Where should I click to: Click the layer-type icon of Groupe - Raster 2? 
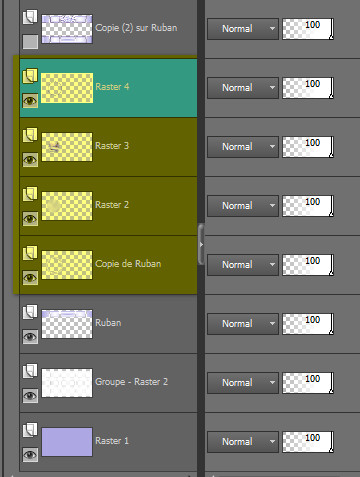pyautogui.click(x=30, y=371)
